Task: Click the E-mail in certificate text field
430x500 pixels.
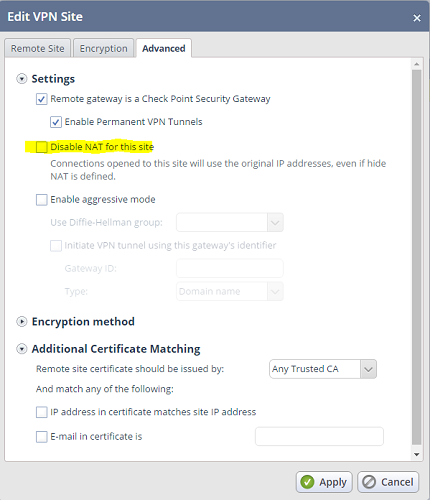Action: point(319,436)
